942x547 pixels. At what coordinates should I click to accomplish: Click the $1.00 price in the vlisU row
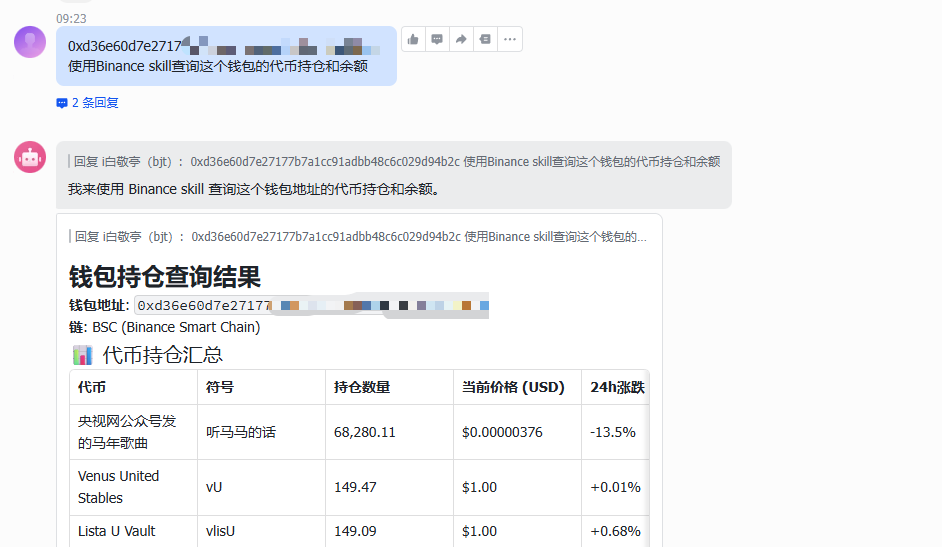(x=479, y=531)
